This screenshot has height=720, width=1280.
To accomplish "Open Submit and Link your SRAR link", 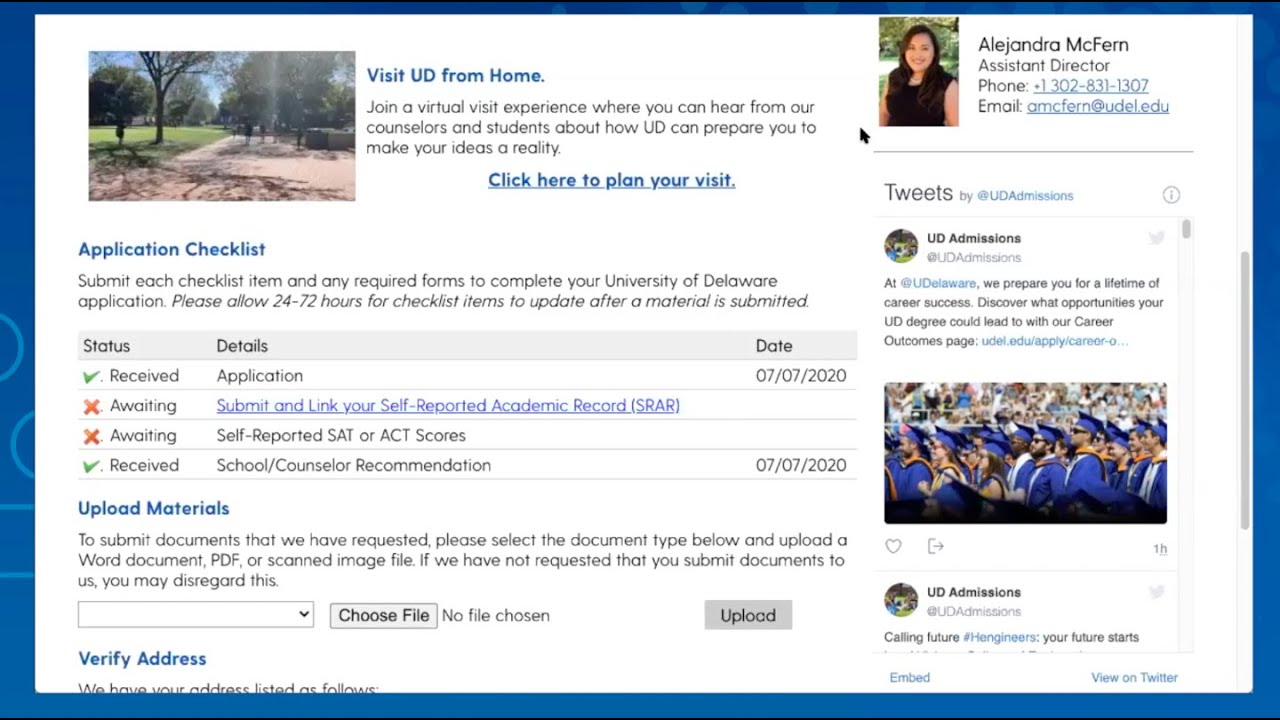I will (x=448, y=405).
